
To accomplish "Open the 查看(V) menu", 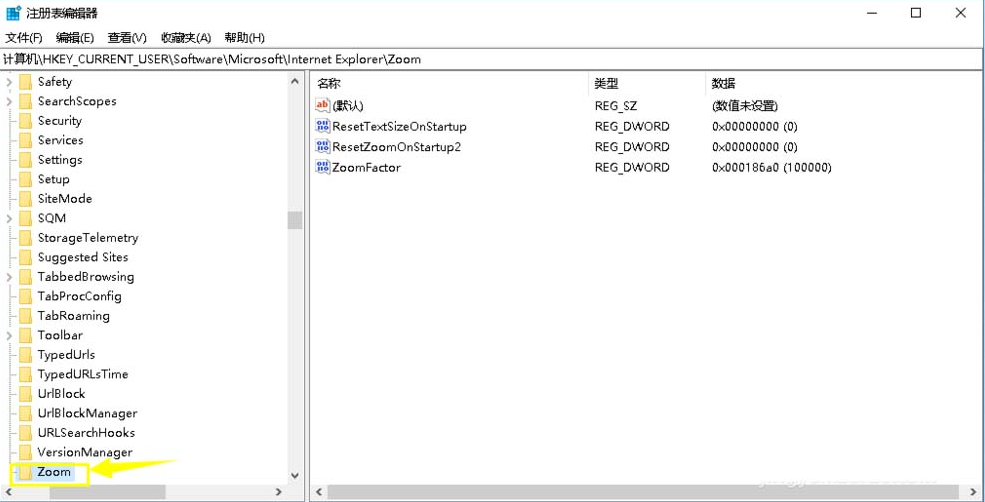I will (127, 38).
